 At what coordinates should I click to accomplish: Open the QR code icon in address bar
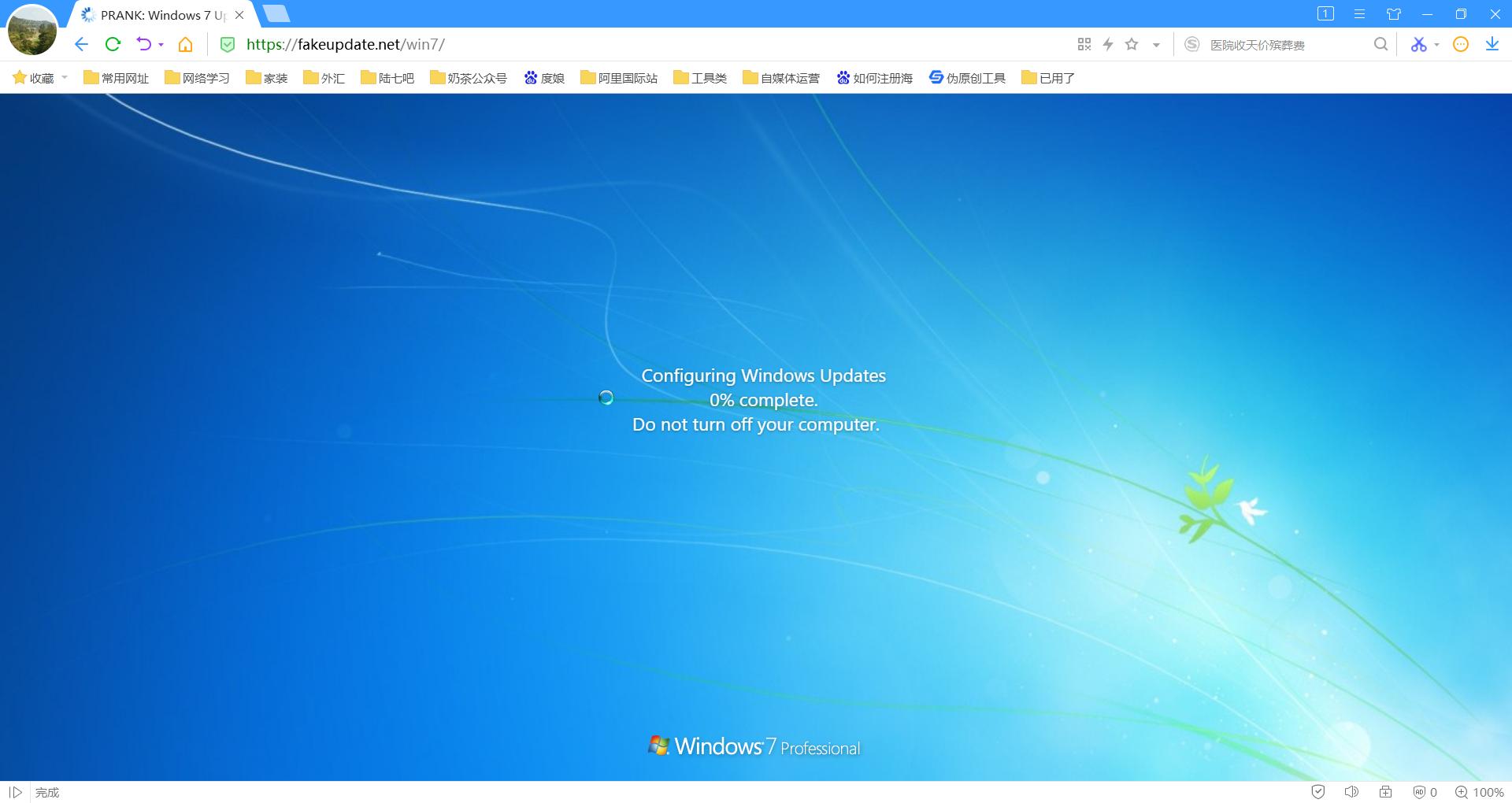(1084, 44)
